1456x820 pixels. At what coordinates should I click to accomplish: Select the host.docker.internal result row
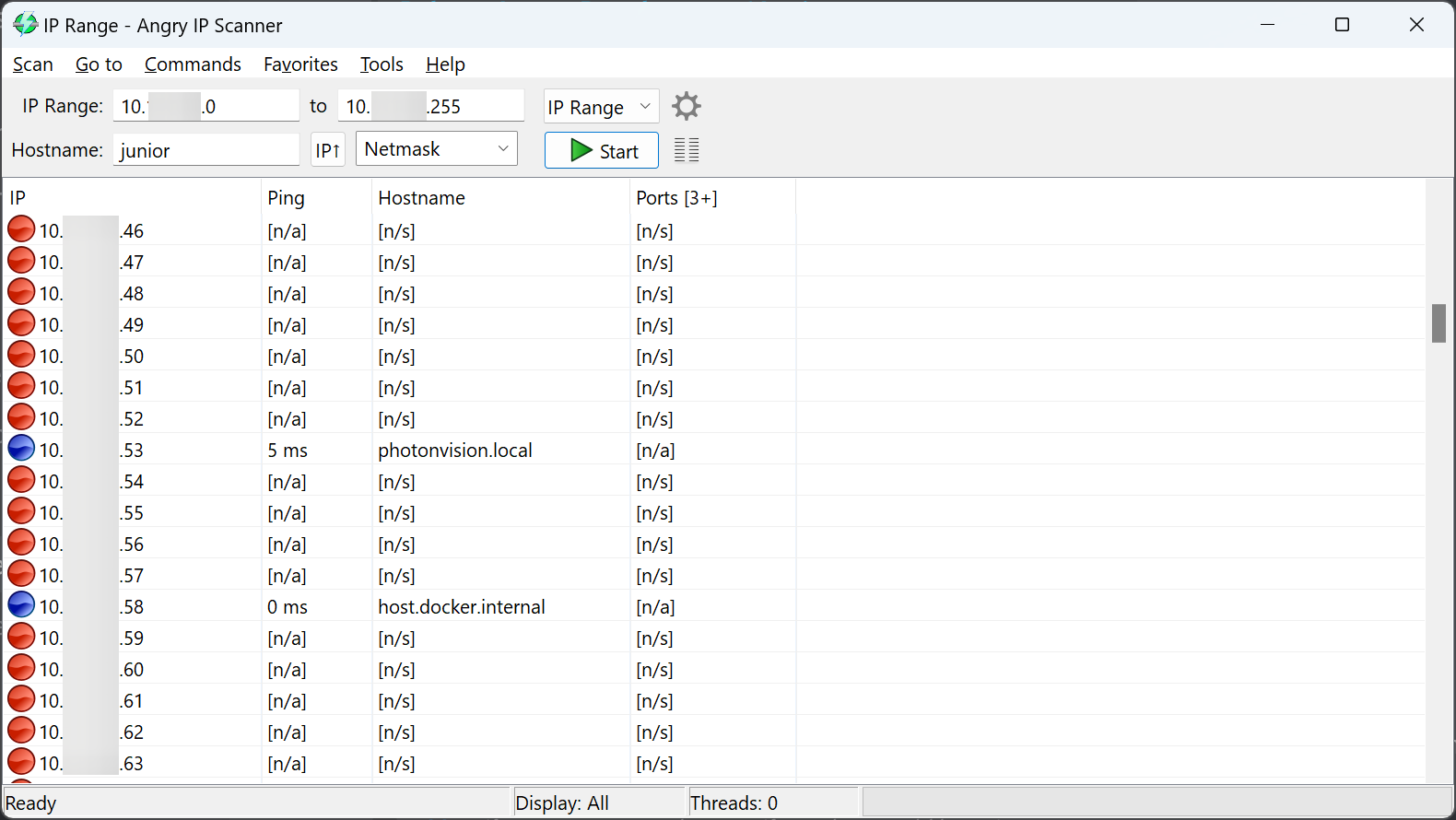point(714,606)
